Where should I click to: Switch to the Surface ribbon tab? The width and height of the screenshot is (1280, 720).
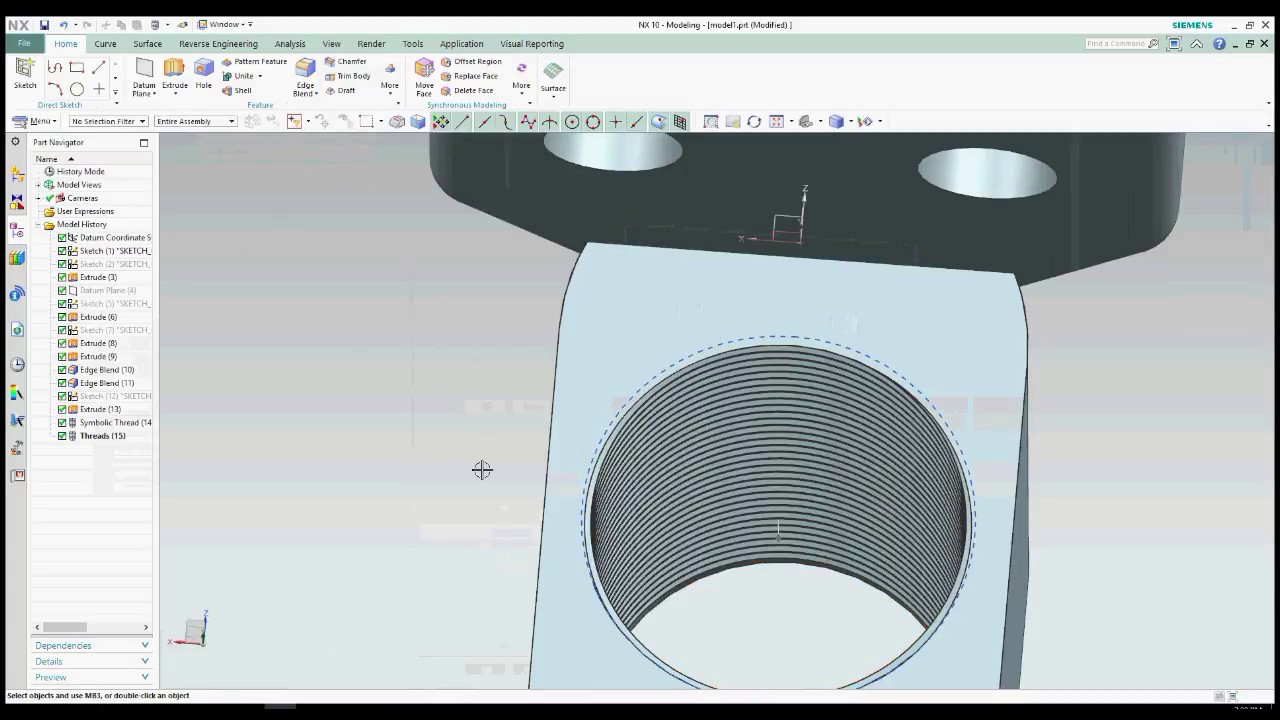click(147, 44)
